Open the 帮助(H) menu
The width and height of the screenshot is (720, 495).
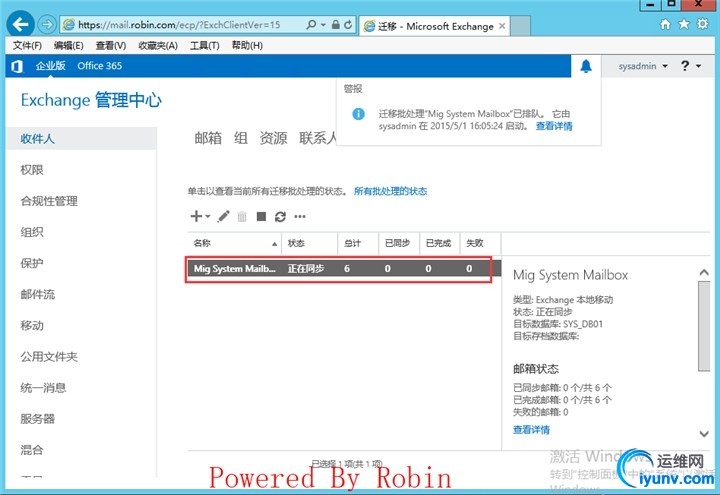247,45
